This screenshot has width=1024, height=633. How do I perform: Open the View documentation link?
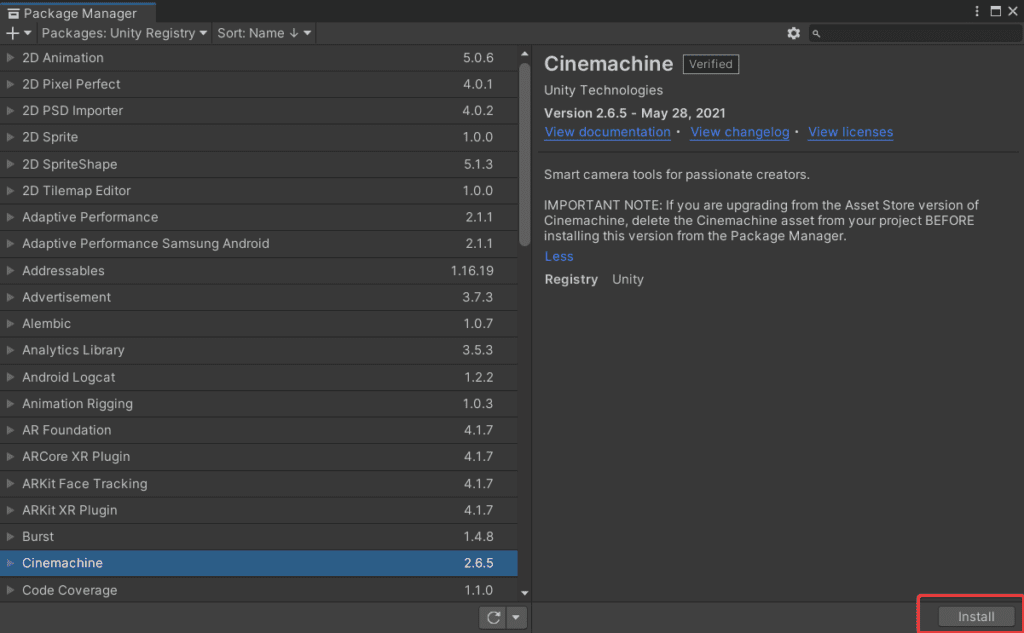point(607,132)
